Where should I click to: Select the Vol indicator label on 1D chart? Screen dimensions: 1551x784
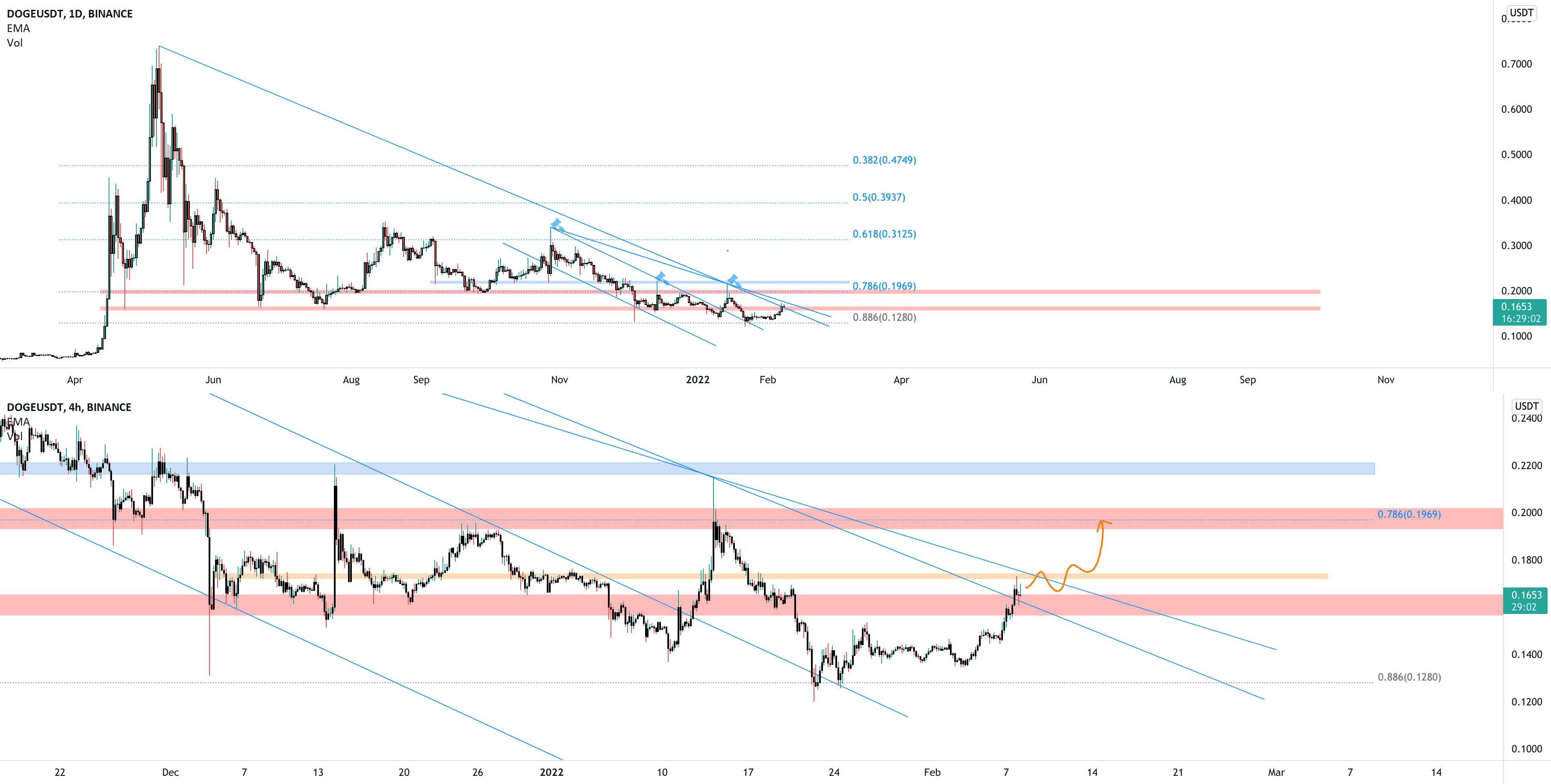pyautogui.click(x=15, y=43)
